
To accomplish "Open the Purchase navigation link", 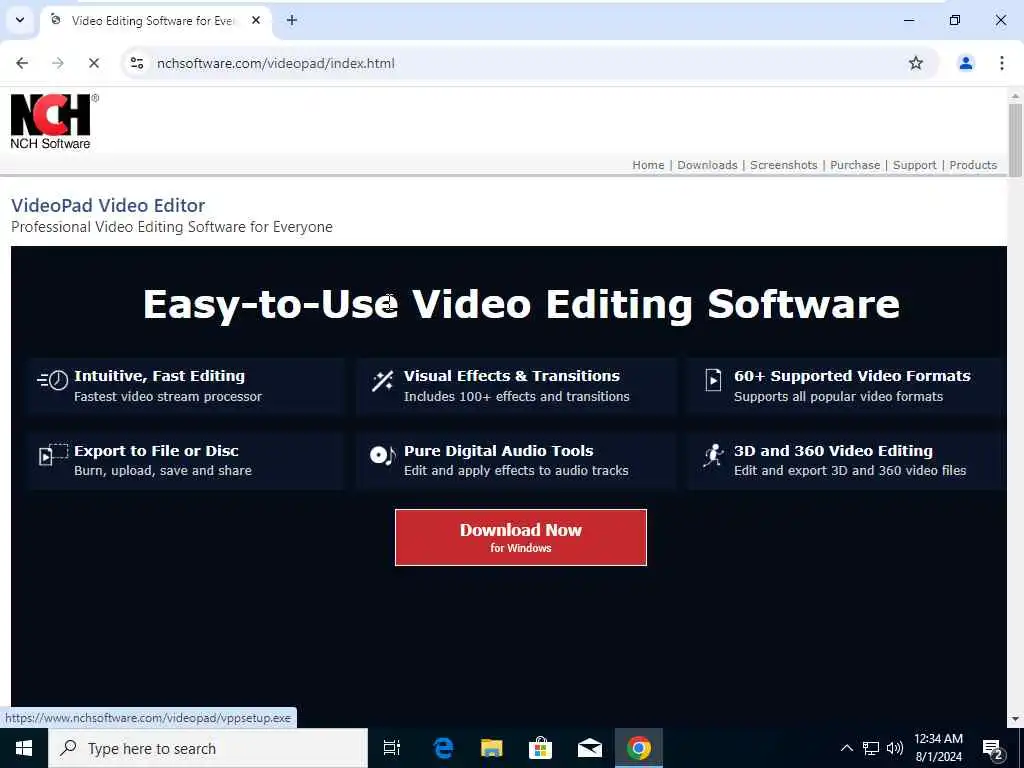I will 855,165.
